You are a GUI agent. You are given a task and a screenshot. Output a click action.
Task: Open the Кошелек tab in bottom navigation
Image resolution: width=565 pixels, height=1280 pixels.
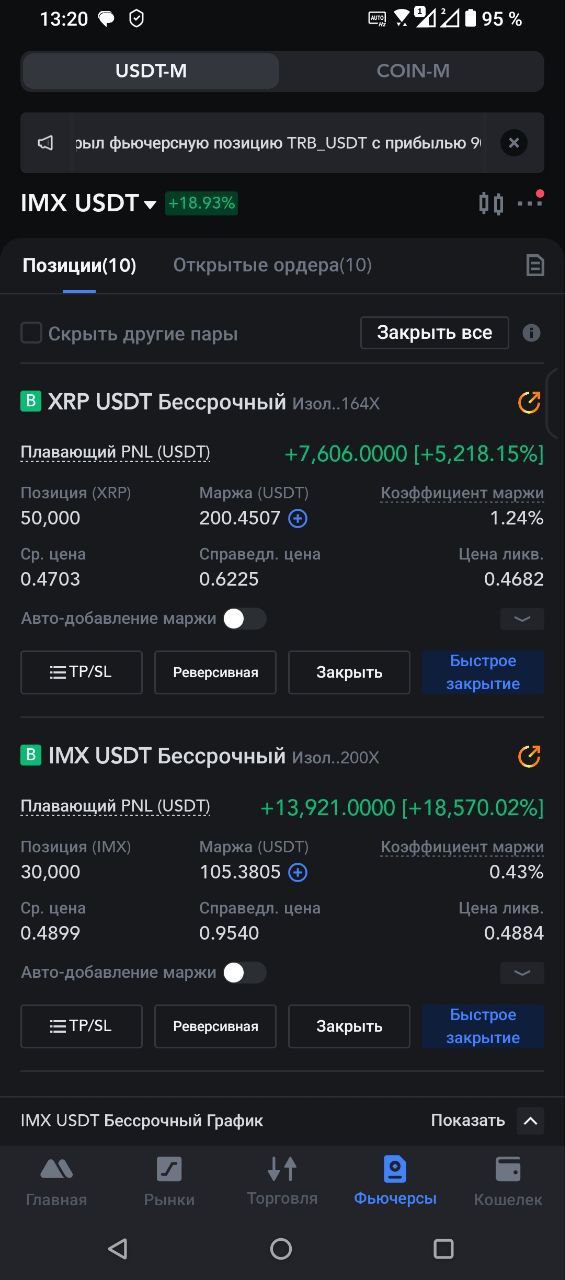[x=508, y=1180]
